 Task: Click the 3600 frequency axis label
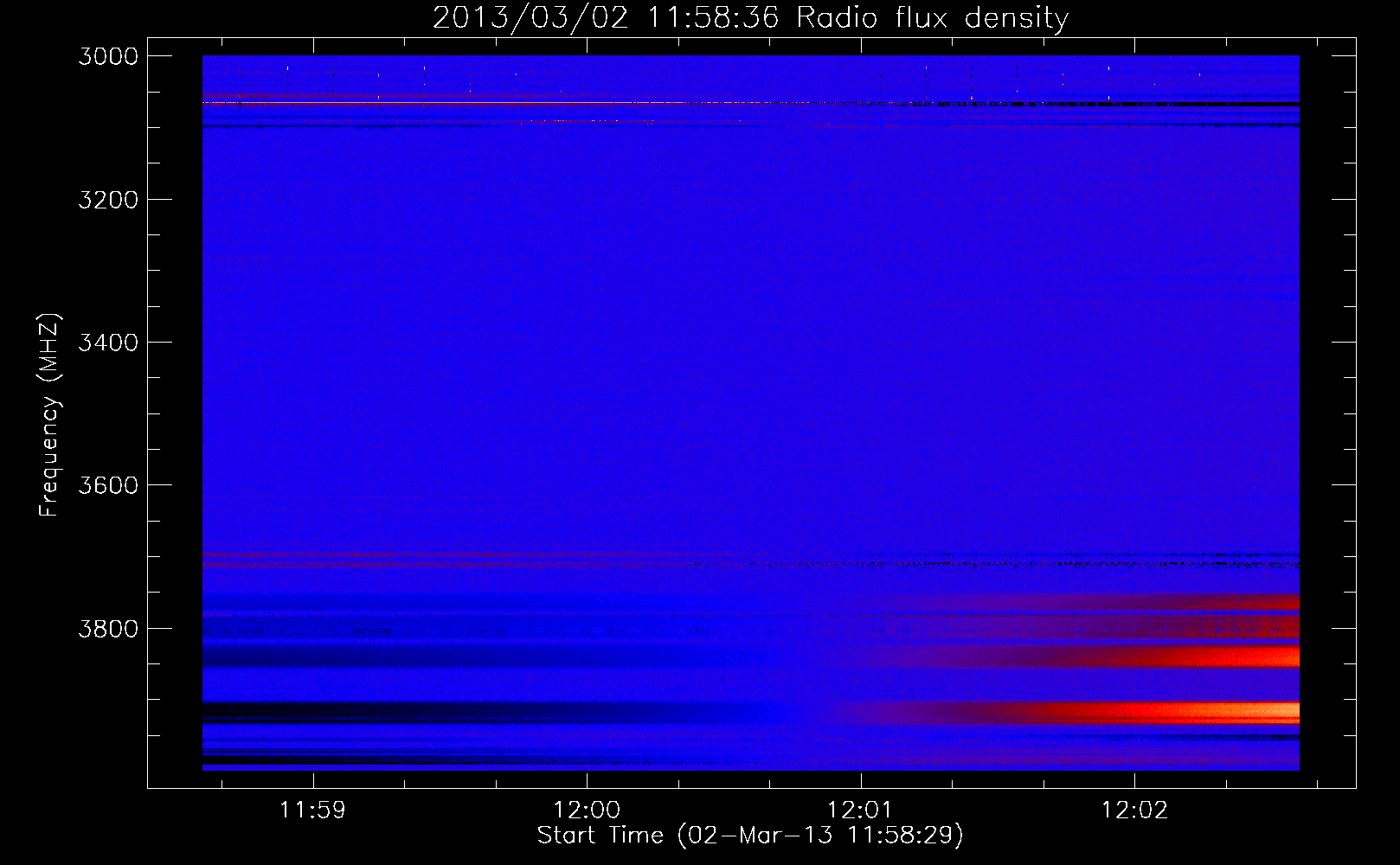[x=108, y=485]
